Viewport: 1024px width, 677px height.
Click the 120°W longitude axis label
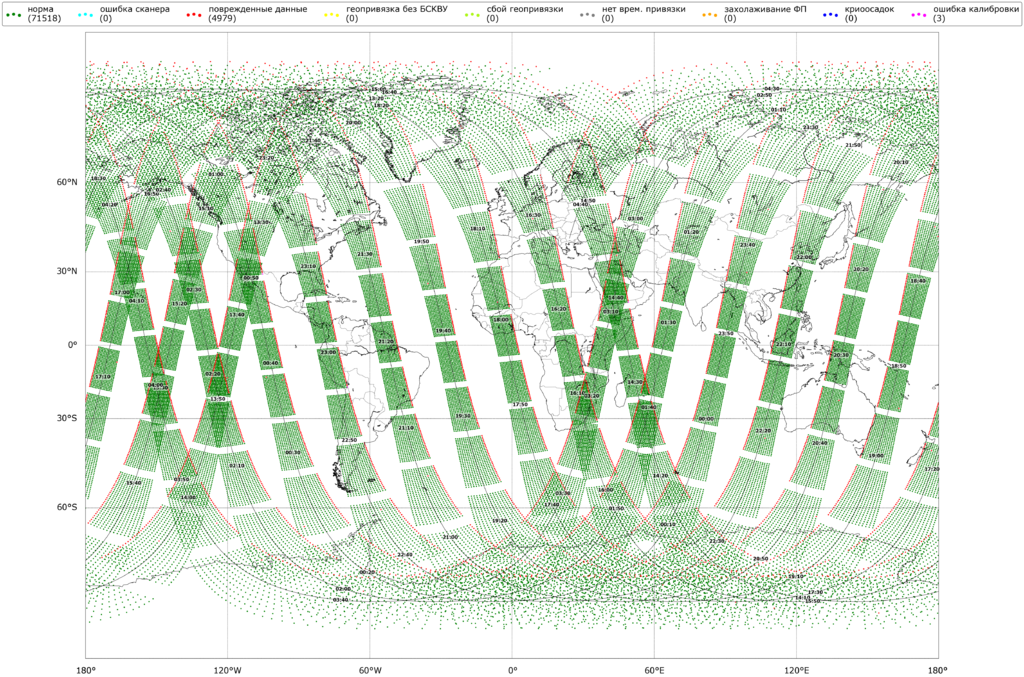tap(227, 668)
